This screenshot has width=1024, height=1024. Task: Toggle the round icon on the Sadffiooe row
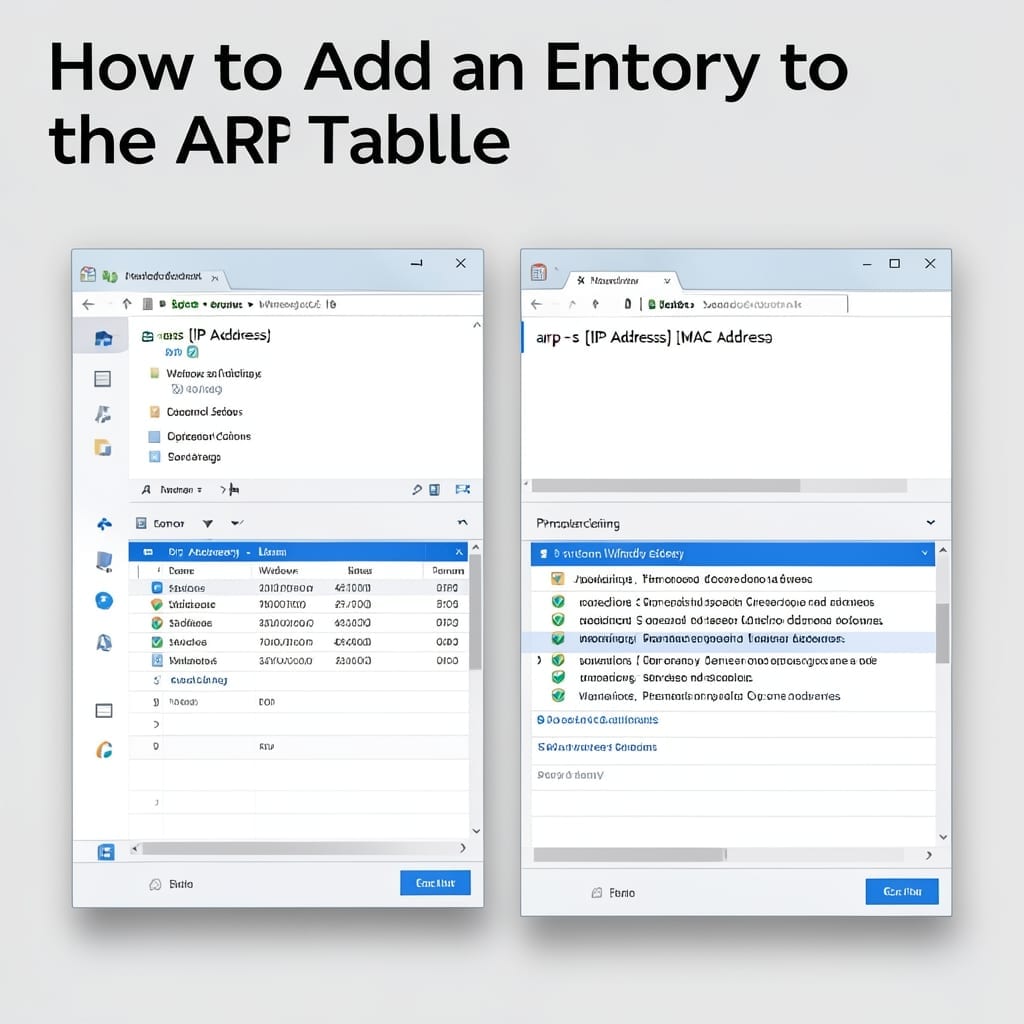pyautogui.click(x=157, y=623)
